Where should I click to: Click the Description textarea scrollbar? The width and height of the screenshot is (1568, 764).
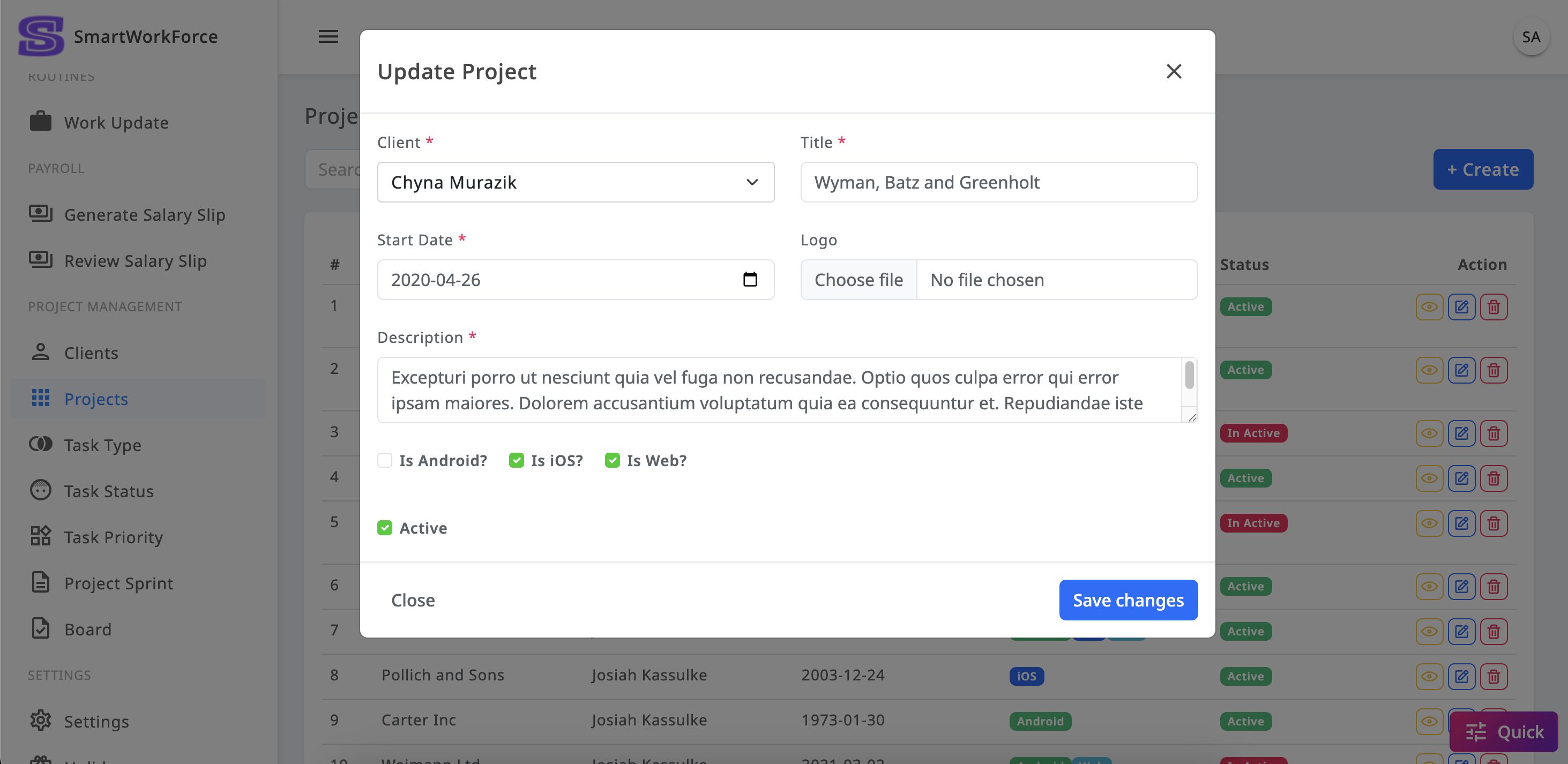point(1189,375)
